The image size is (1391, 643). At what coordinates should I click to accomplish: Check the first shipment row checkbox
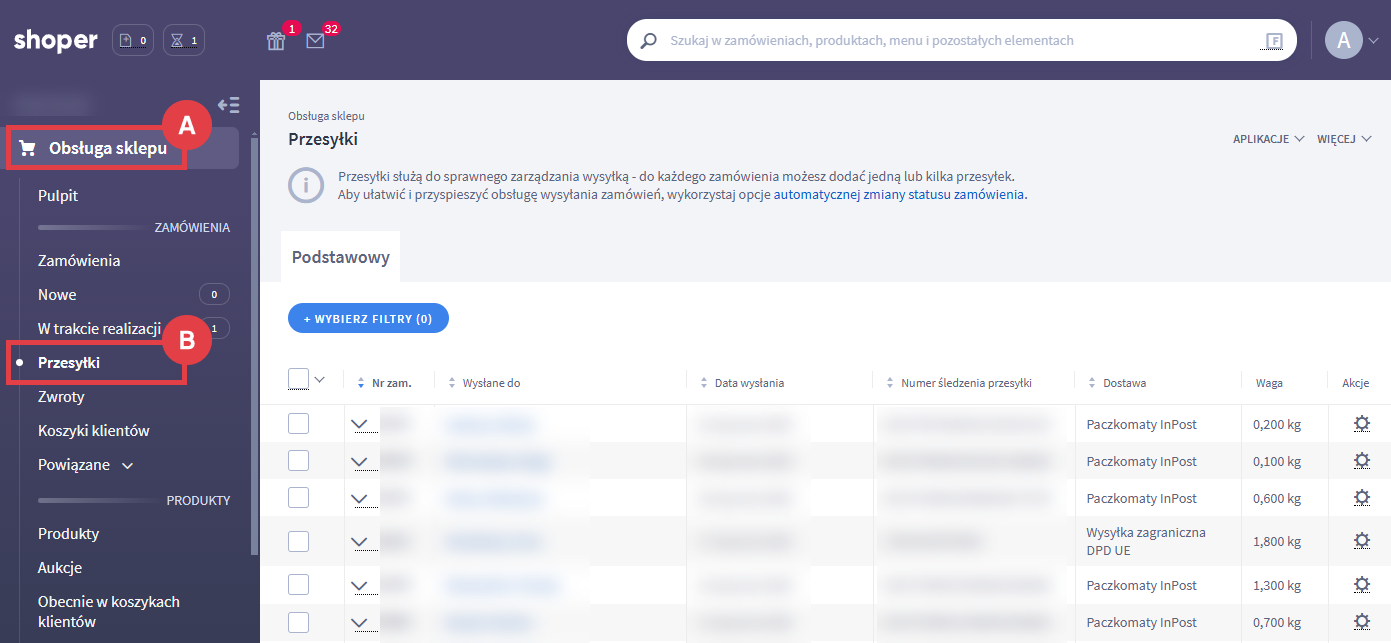click(x=298, y=424)
